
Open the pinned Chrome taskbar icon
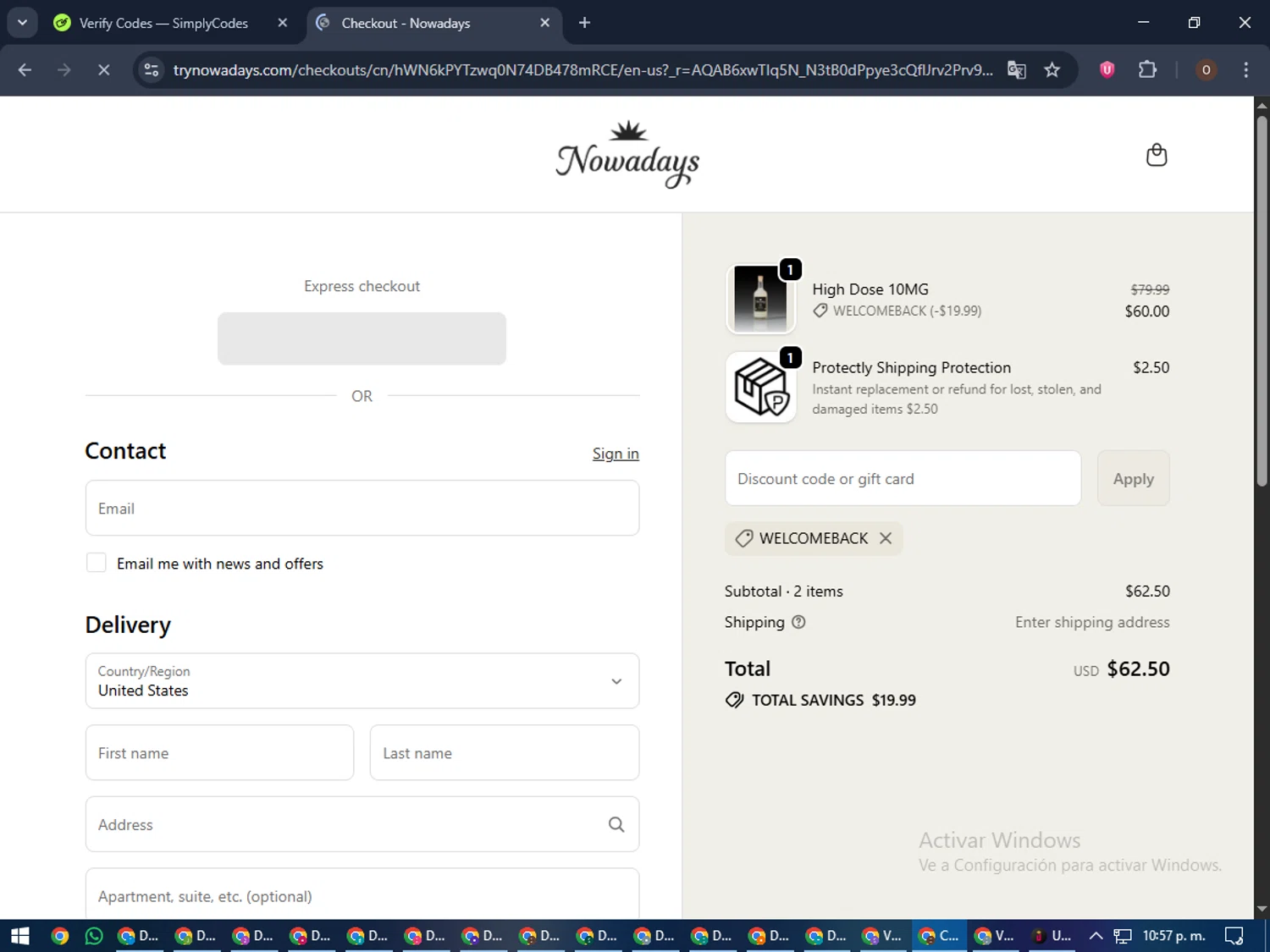click(x=59, y=936)
